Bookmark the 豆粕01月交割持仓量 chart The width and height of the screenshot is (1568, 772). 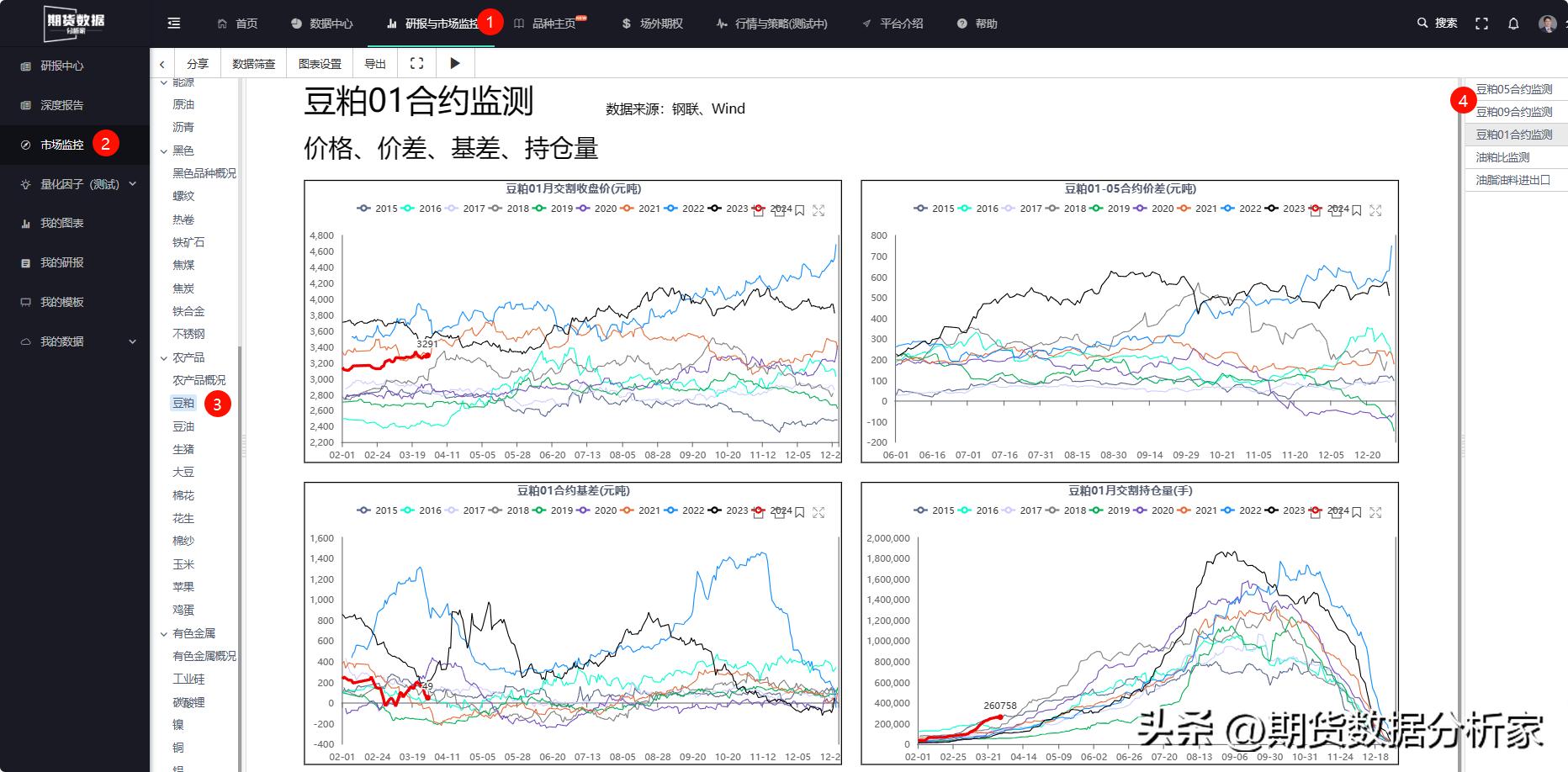[1356, 512]
